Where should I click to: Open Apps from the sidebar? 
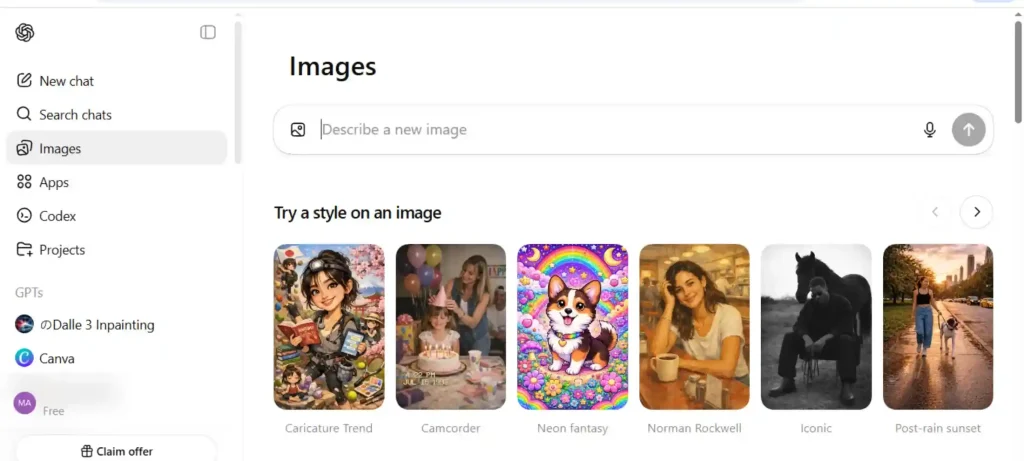coord(54,182)
